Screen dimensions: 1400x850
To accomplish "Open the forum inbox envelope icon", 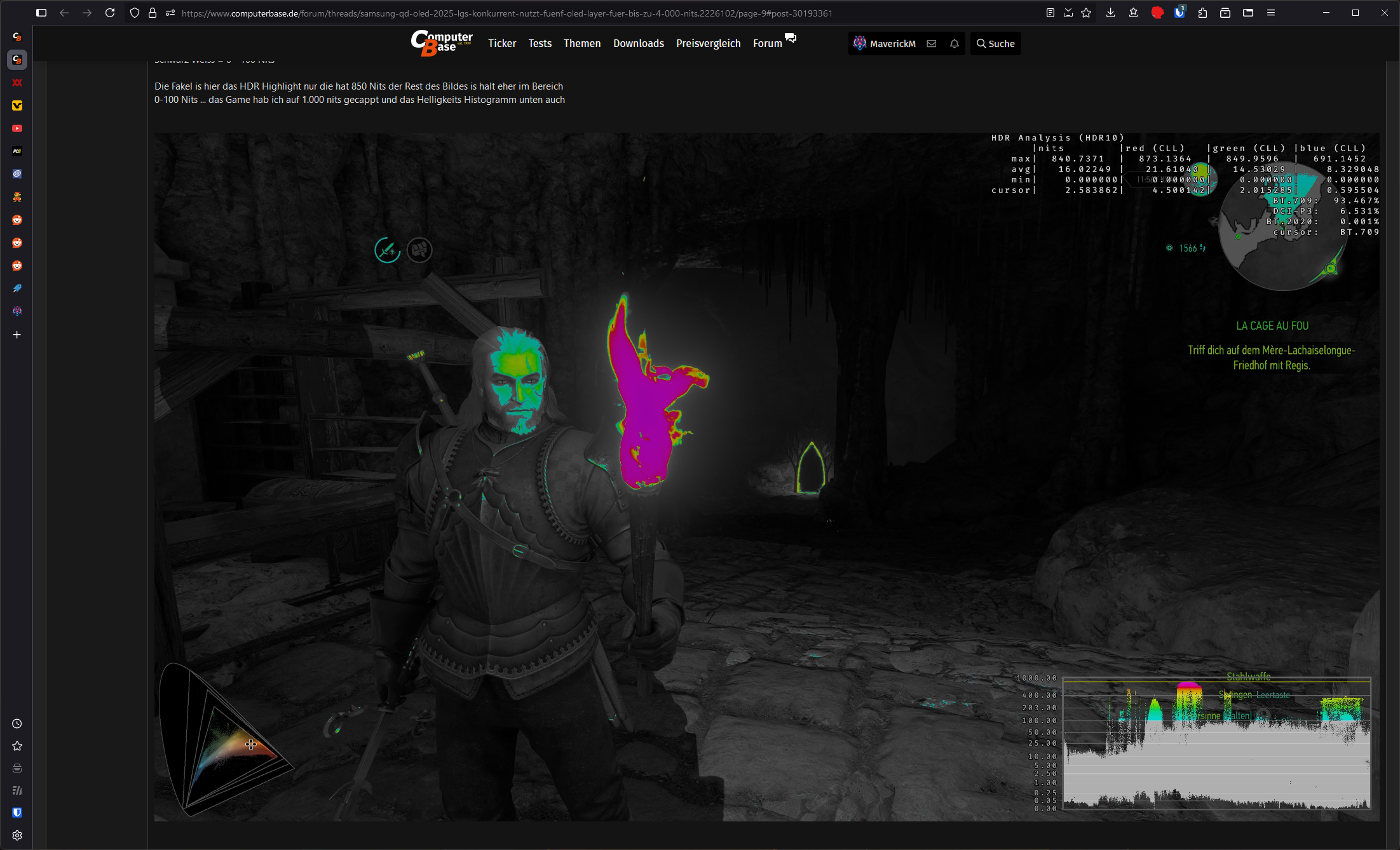I will coord(931,43).
